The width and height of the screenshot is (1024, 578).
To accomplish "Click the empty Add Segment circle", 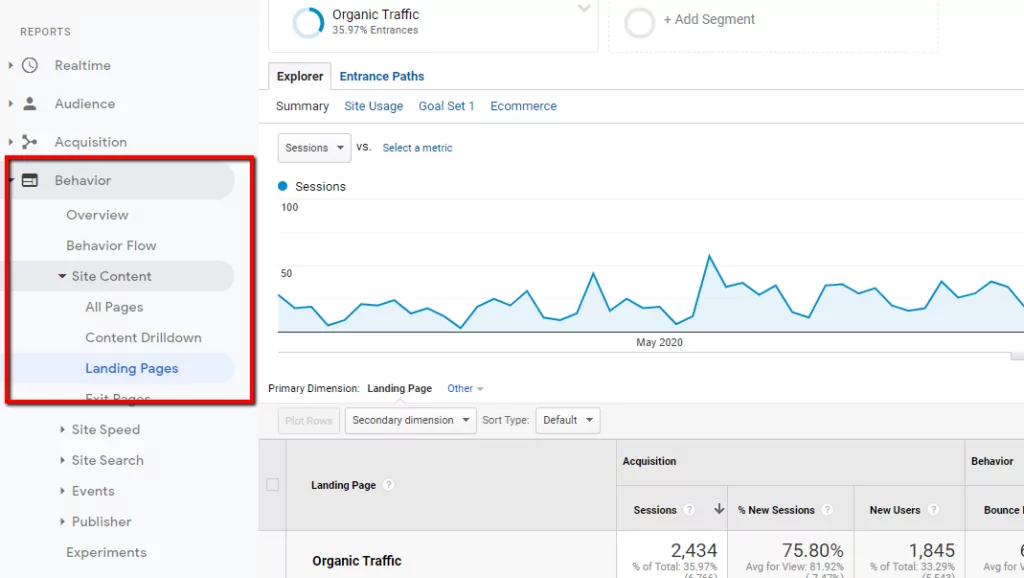I will pos(639,23).
